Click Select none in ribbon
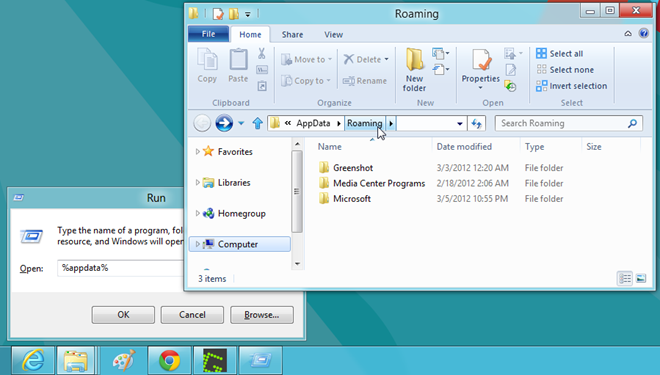This screenshot has width=660, height=375. click(x=565, y=69)
